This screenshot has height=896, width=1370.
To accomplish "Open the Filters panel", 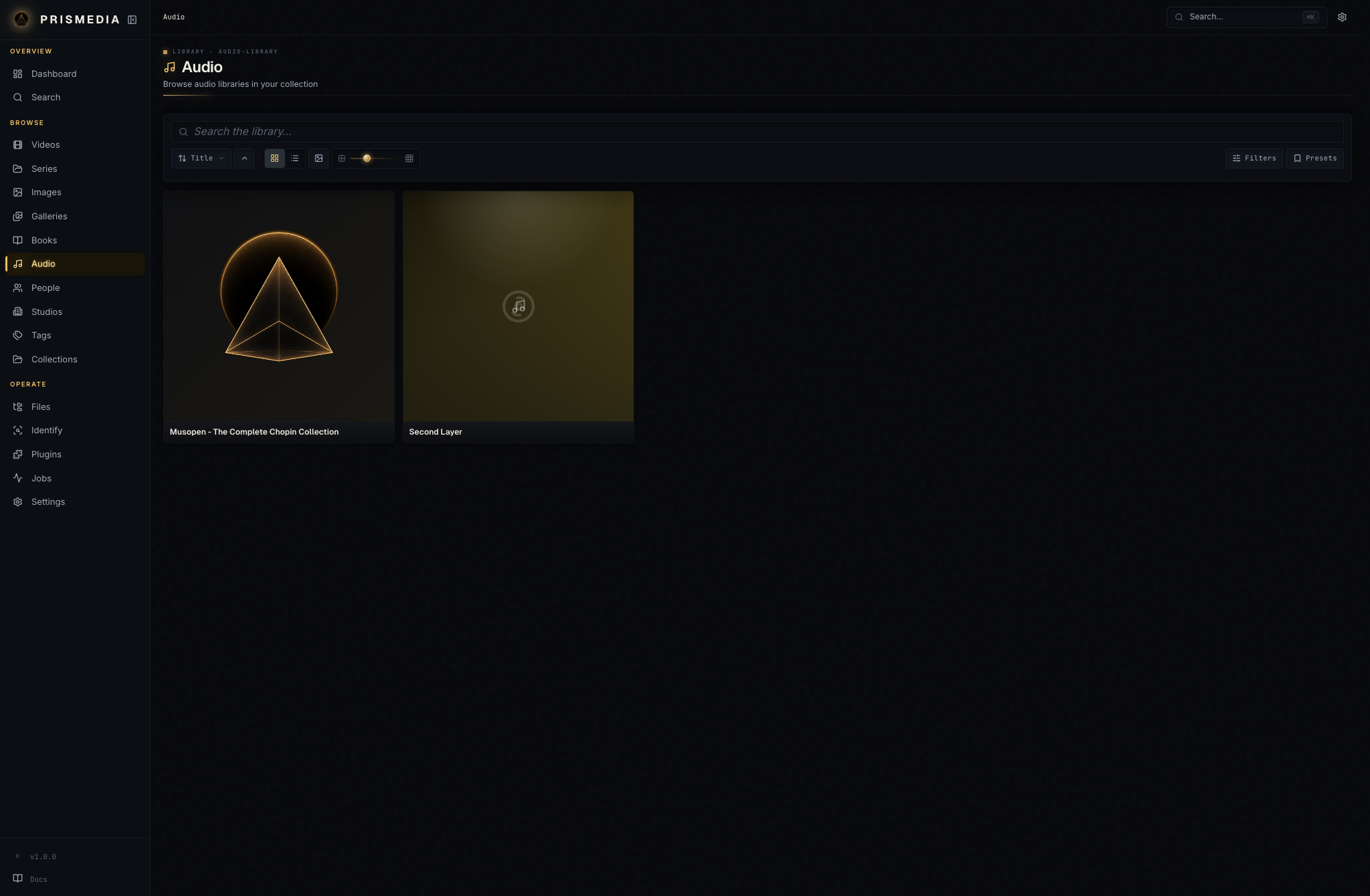I will pos(1254,158).
